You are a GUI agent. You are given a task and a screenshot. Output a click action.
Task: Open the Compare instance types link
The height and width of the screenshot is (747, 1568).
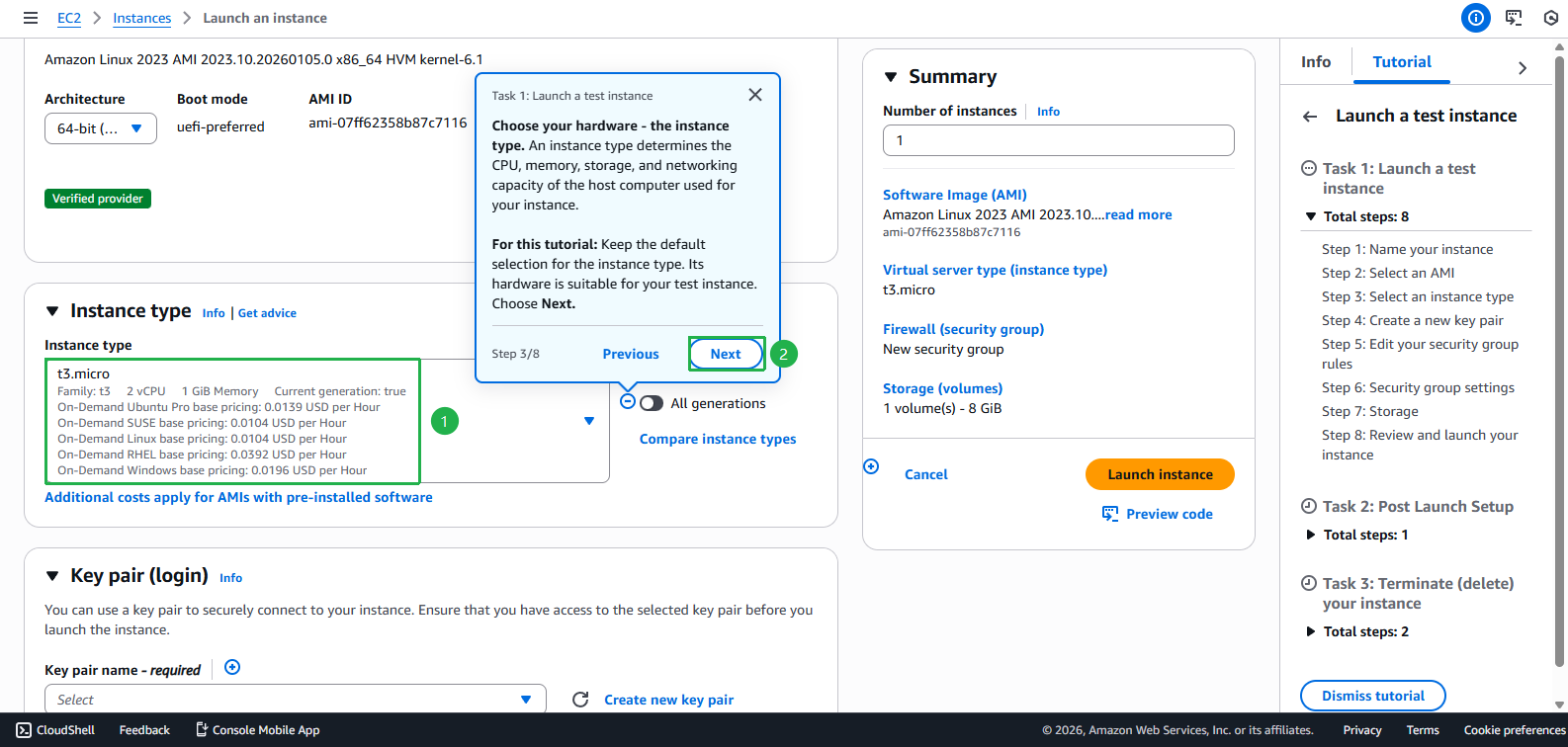point(717,439)
